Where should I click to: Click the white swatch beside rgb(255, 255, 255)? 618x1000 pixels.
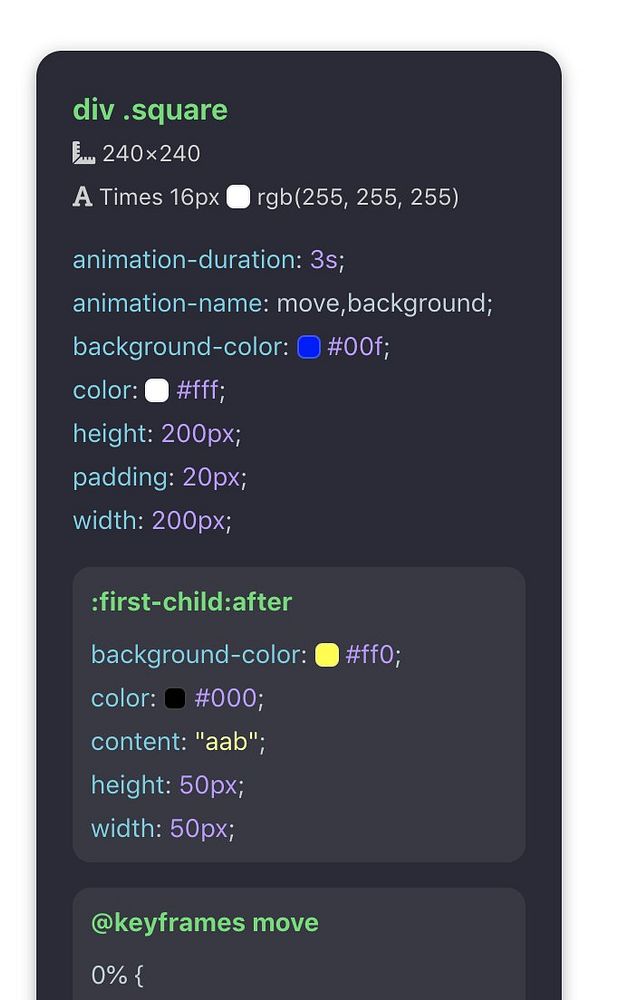(239, 197)
